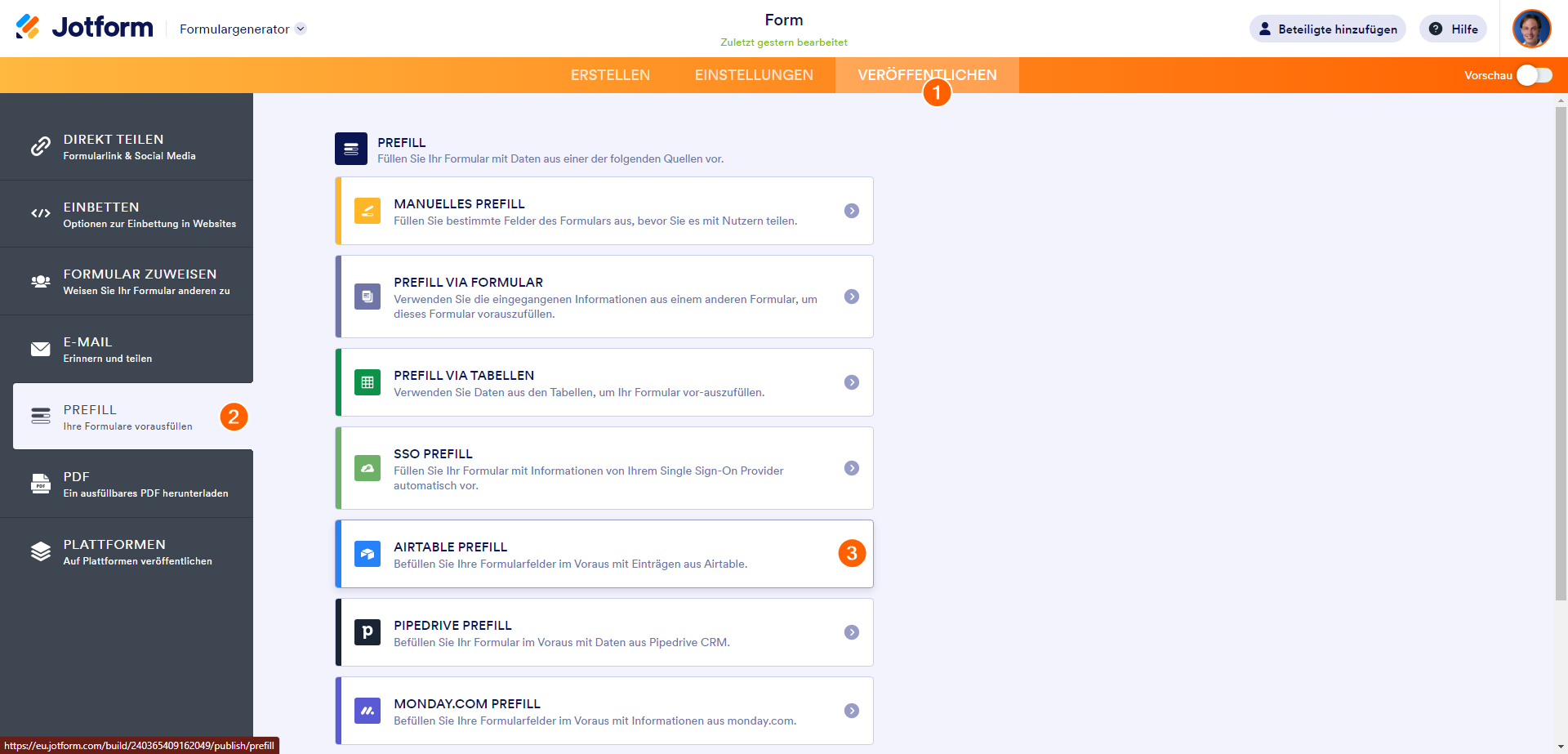Switch to the Erstellen tab

pos(610,75)
